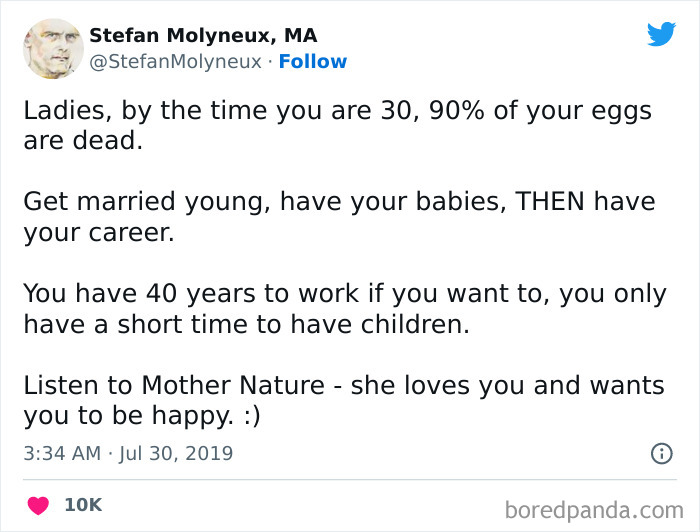Image resolution: width=700 pixels, height=532 pixels.
Task: View the 10K likes count
Action: tap(83, 506)
